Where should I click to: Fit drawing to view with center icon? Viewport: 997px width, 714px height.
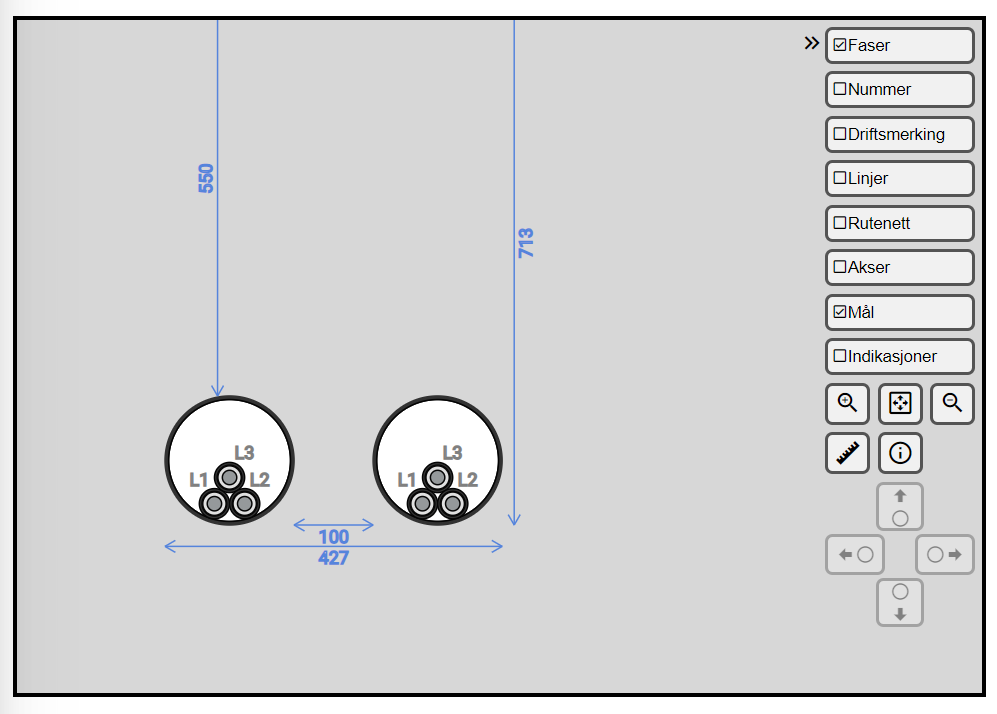900,404
